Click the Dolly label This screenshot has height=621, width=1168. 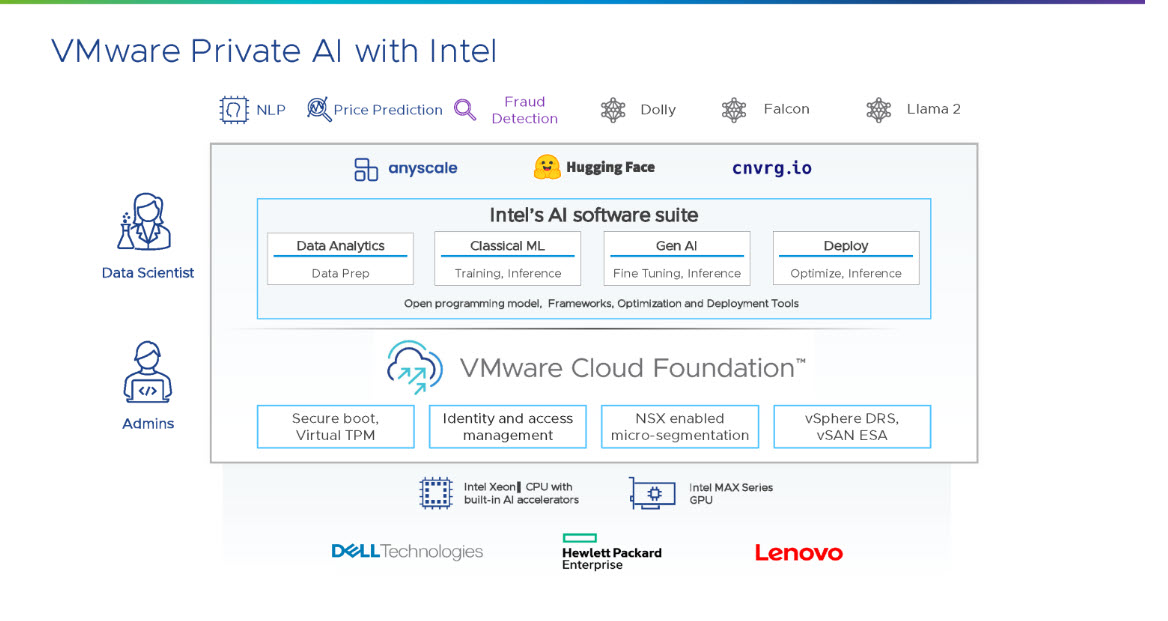(658, 109)
